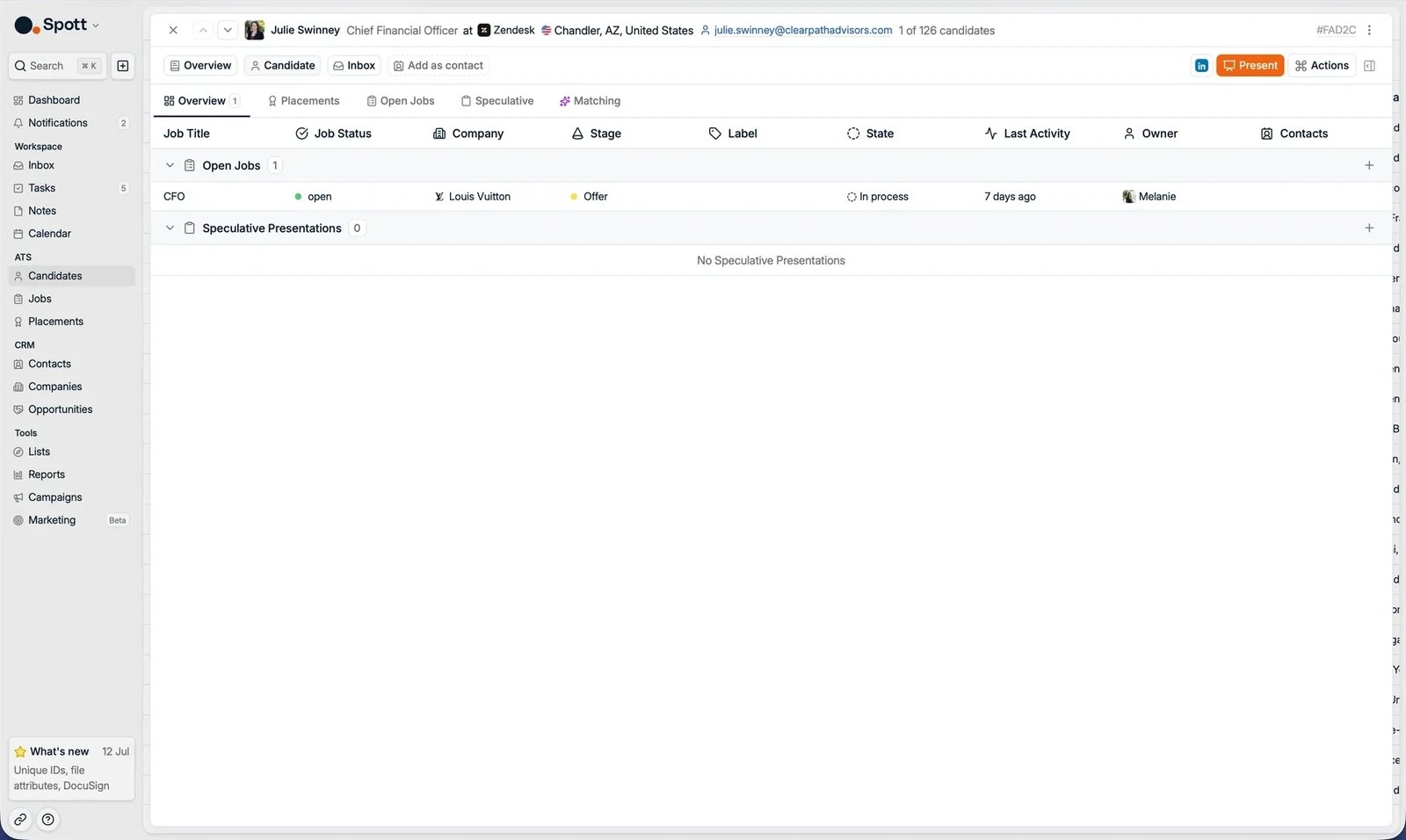Open the Workspace Inbox

[x=71, y=165]
